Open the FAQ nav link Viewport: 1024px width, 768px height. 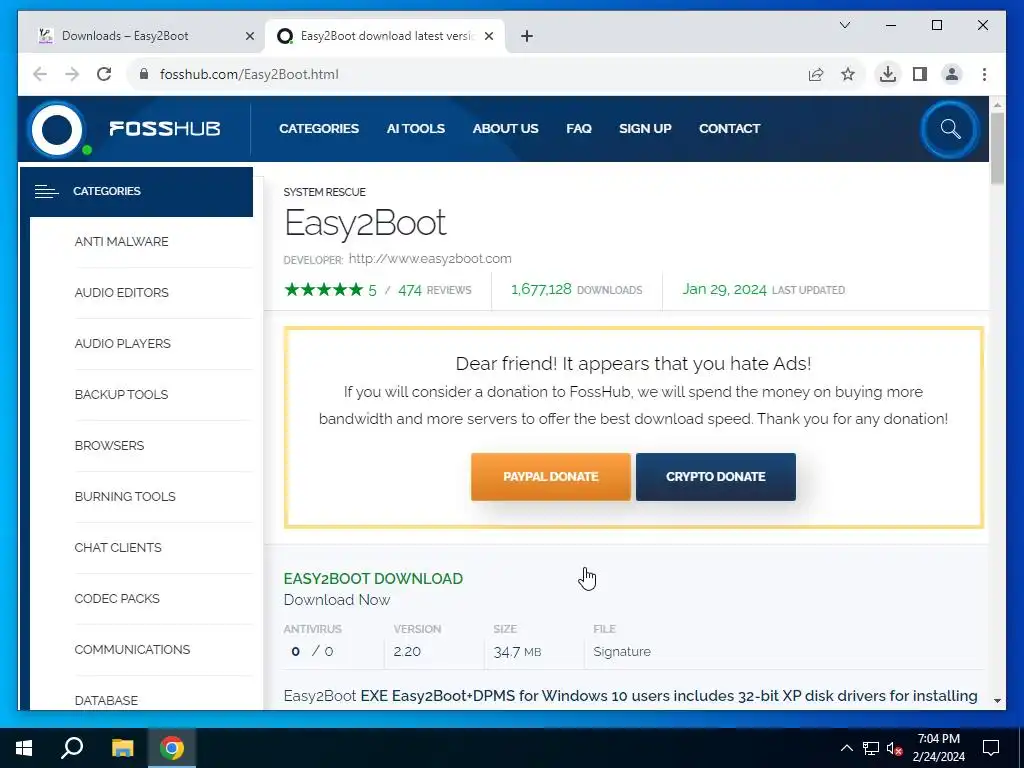579,129
